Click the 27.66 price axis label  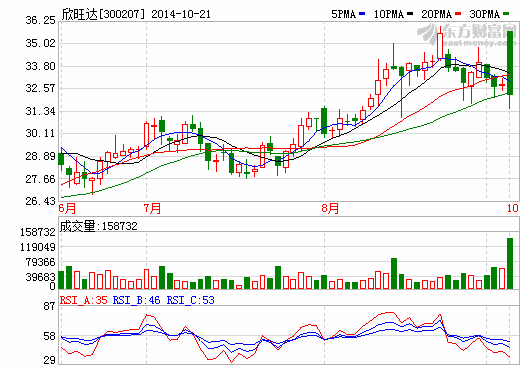point(40,179)
